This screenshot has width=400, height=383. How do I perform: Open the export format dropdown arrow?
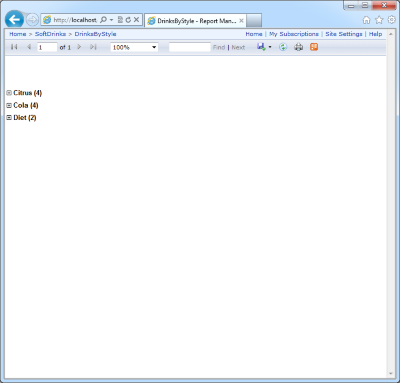[x=270, y=47]
